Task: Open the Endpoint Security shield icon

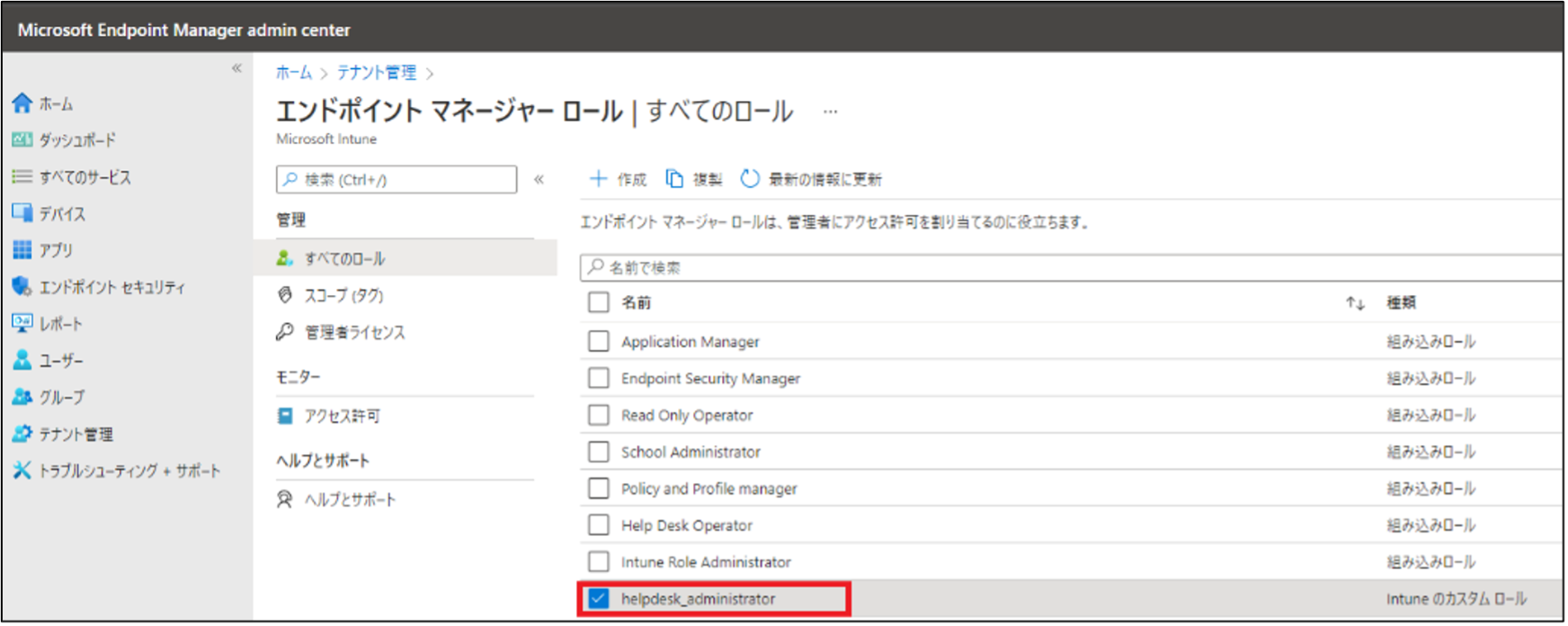Action: point(22,286)
